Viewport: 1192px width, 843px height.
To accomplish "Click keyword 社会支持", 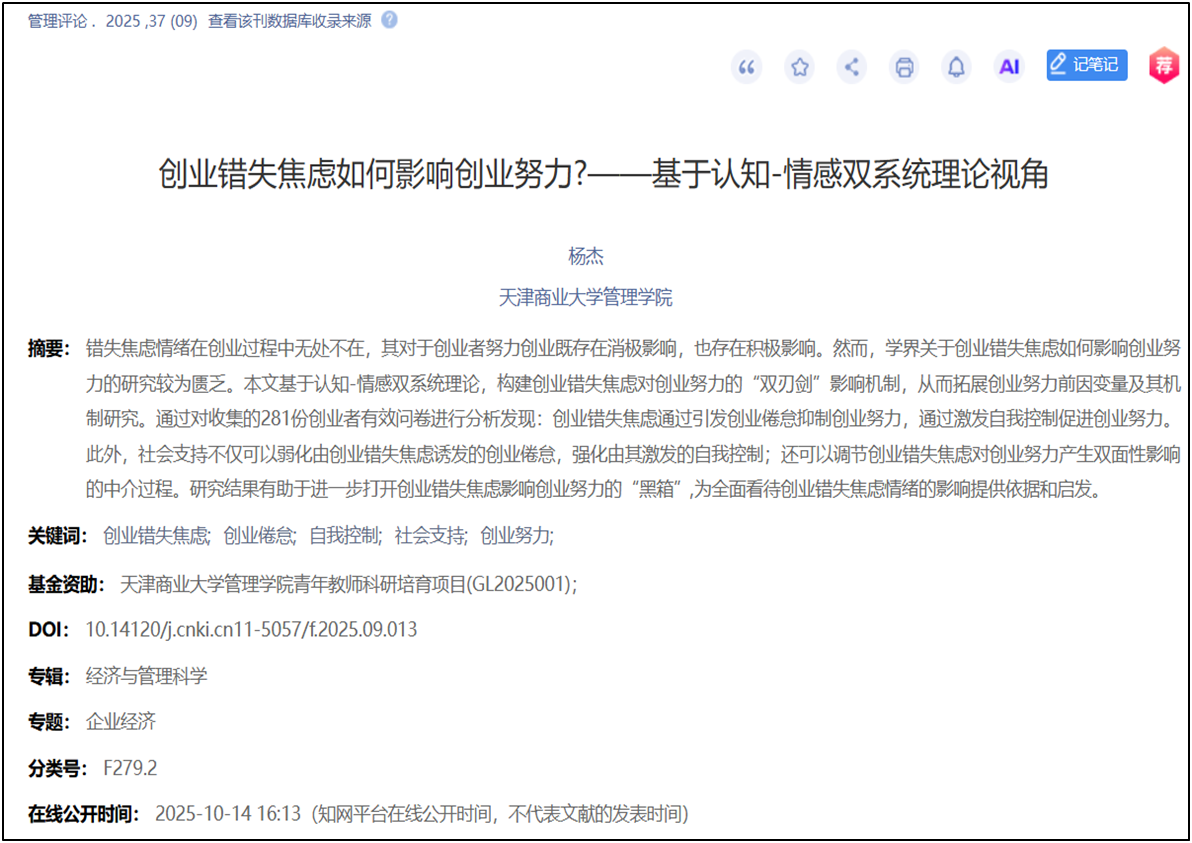I will pos(430,535).
